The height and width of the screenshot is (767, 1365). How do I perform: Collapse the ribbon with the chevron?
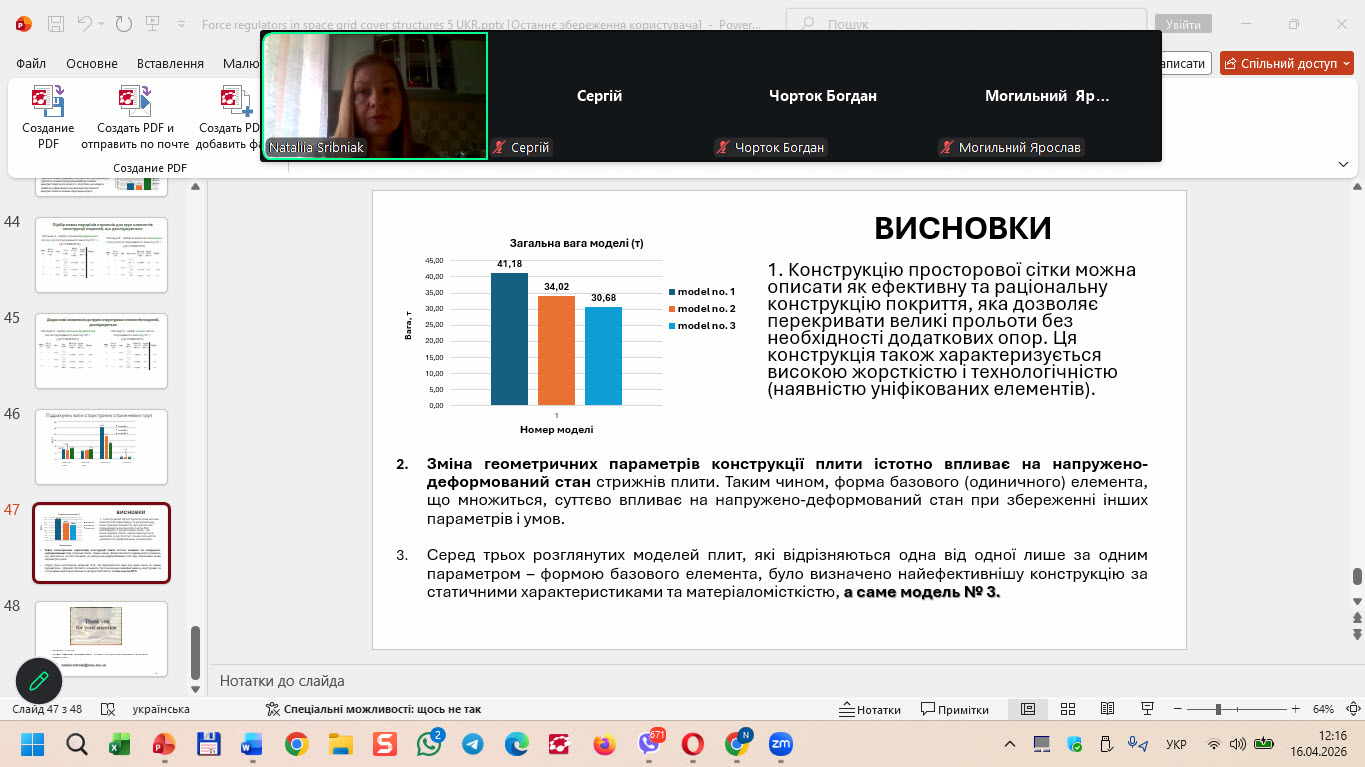coord(1342,164)
